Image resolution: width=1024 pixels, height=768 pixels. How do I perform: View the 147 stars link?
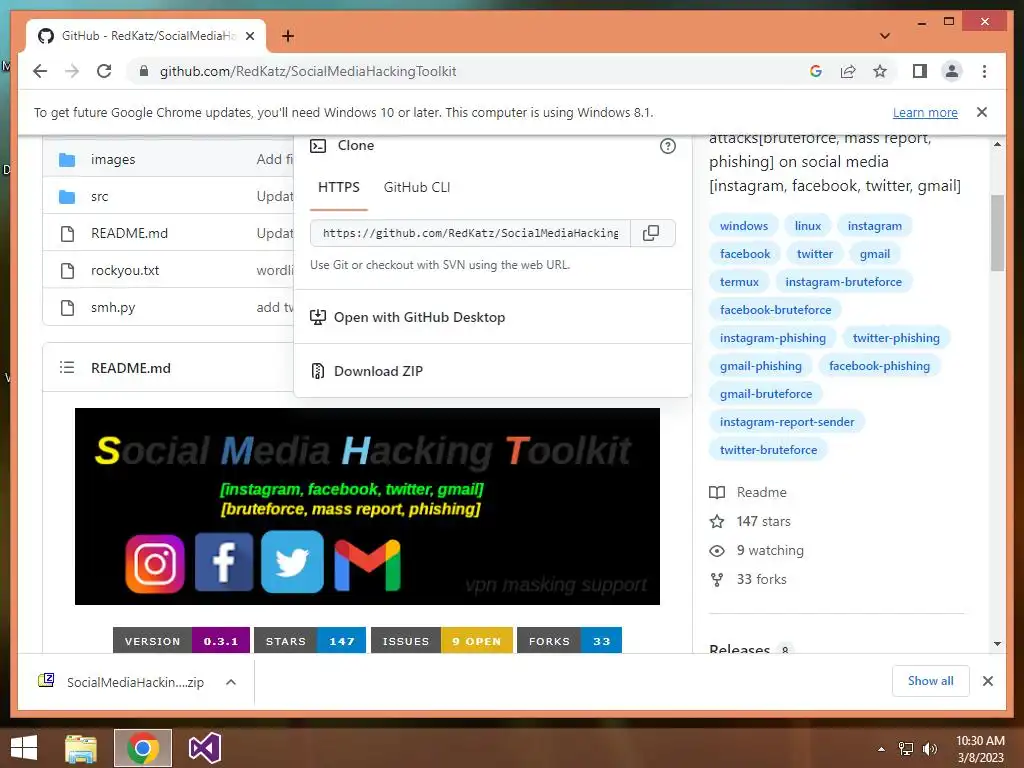click(x=750, y=521)
